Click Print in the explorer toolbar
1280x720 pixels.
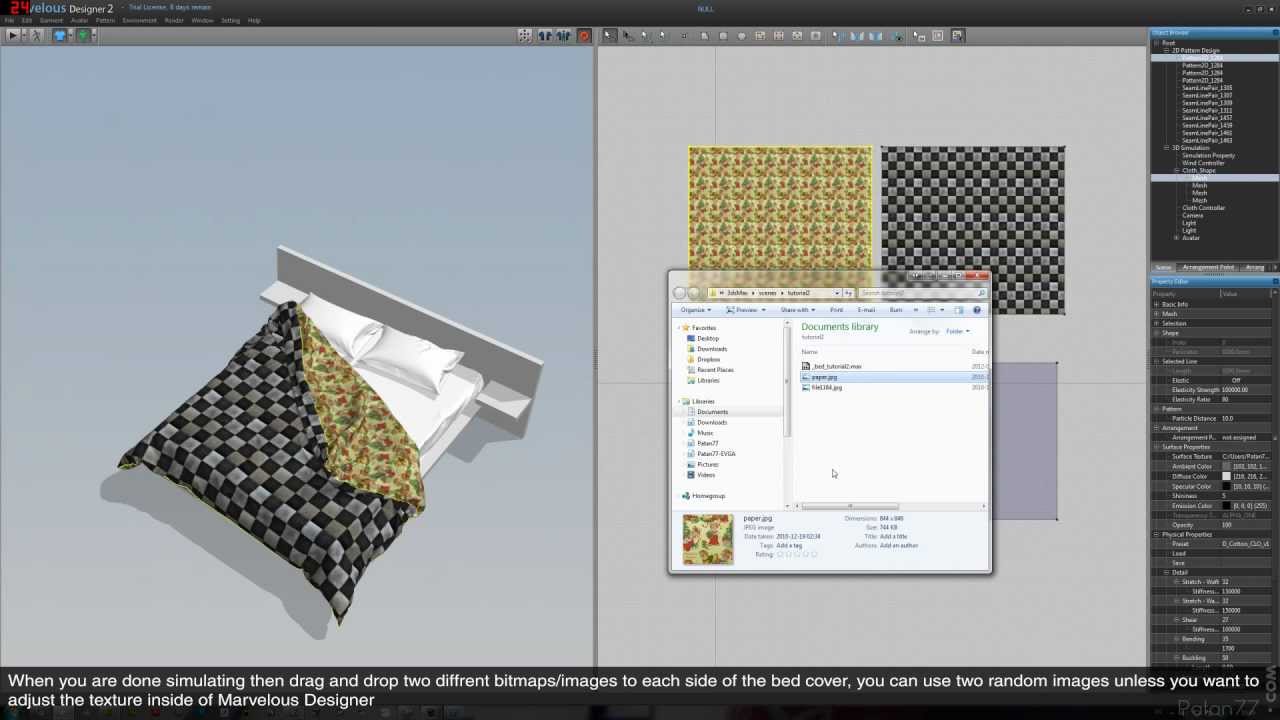(836, 310)
